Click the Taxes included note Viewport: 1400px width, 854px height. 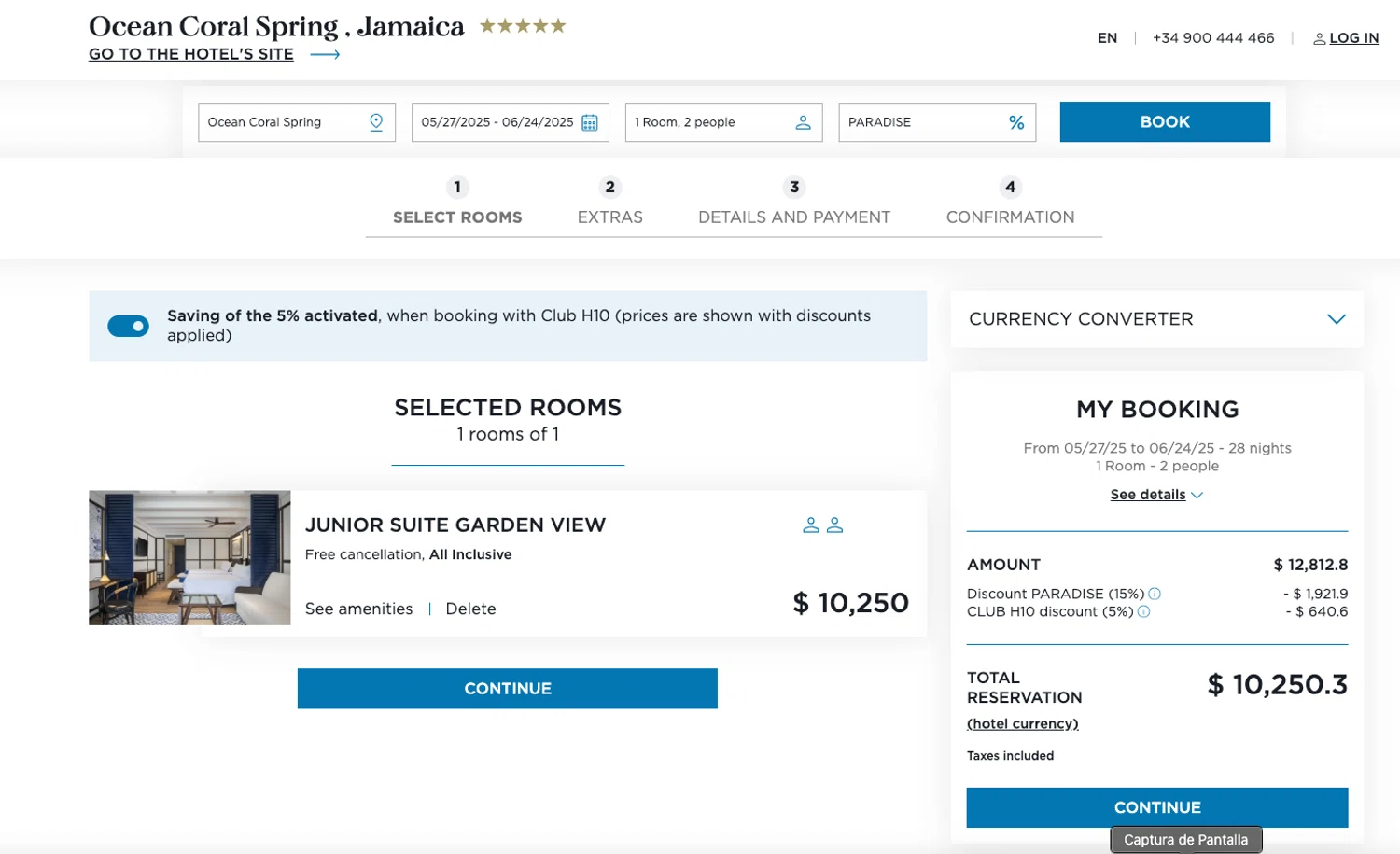1010,756
